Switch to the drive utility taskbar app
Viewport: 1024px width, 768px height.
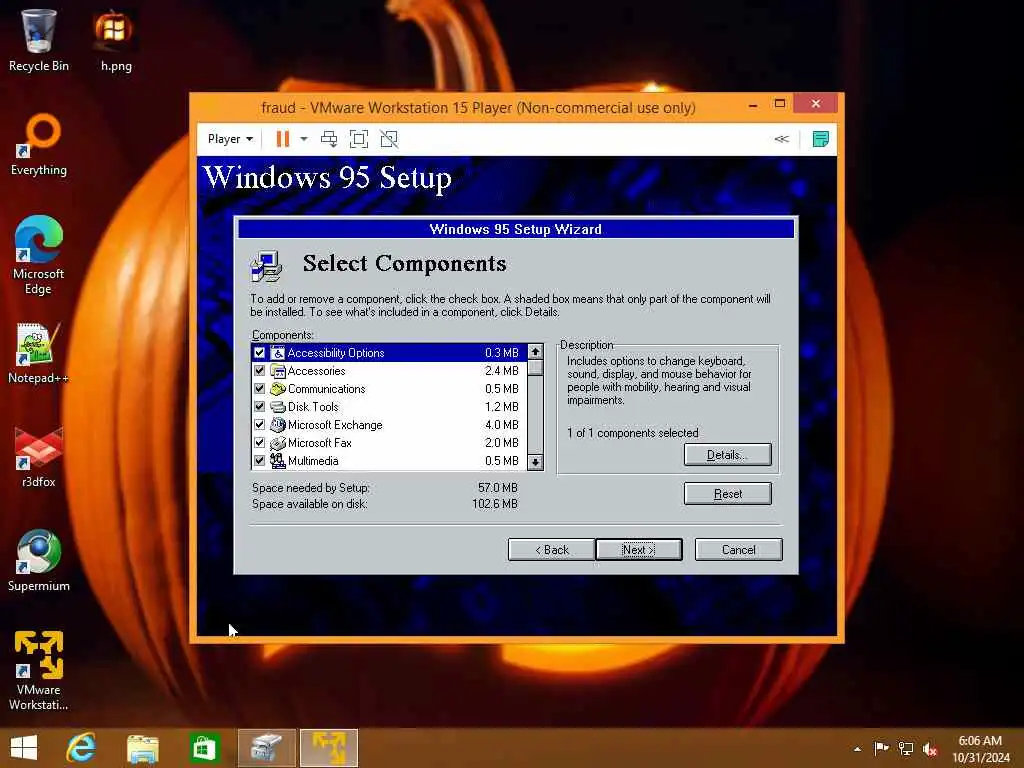coord(266,748)
